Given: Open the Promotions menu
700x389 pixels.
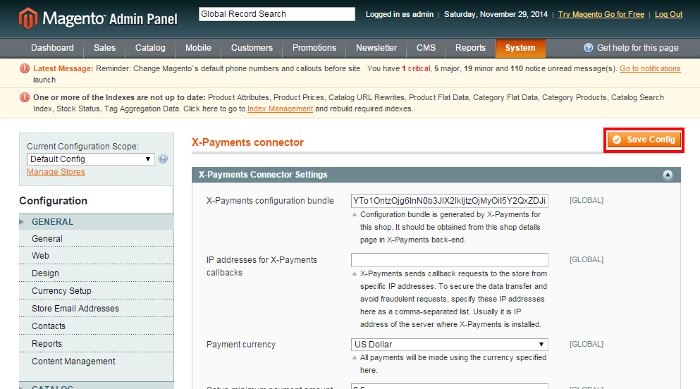Looking at the screenshot, I should click(314, 48).
